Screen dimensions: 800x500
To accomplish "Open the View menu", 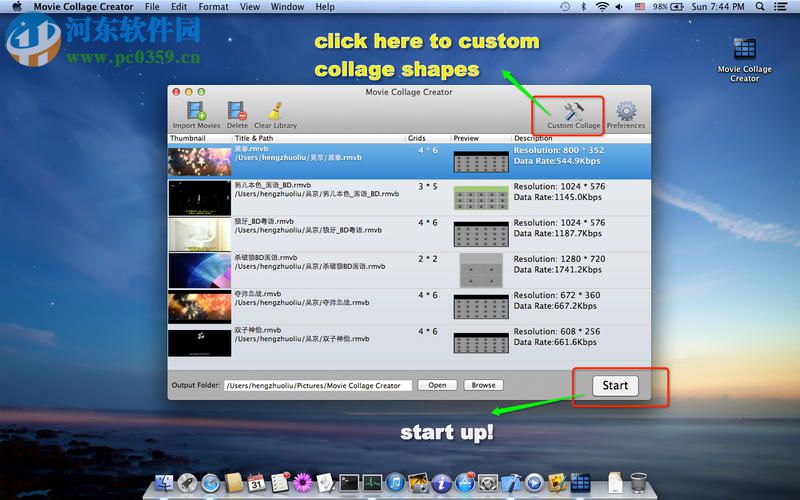I will coord(249,7).
